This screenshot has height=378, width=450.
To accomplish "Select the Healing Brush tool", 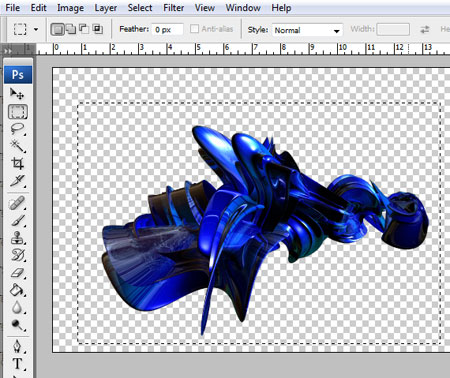I will coord(17,203).
